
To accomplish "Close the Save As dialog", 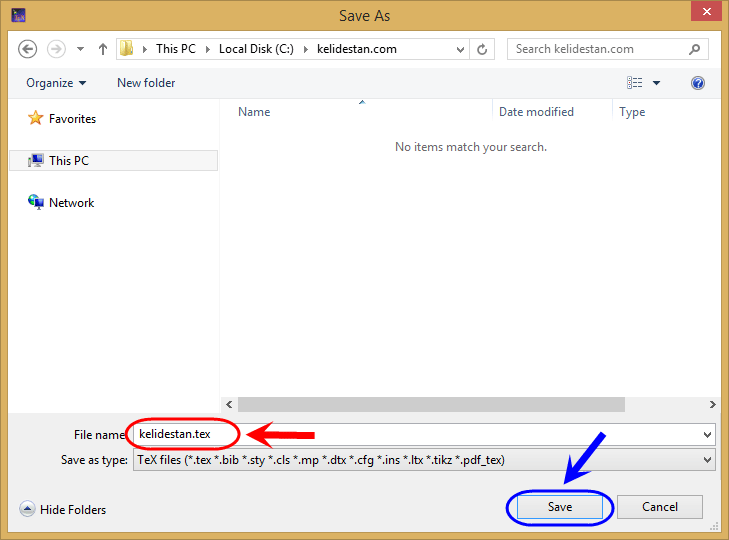I will point(707,12).
